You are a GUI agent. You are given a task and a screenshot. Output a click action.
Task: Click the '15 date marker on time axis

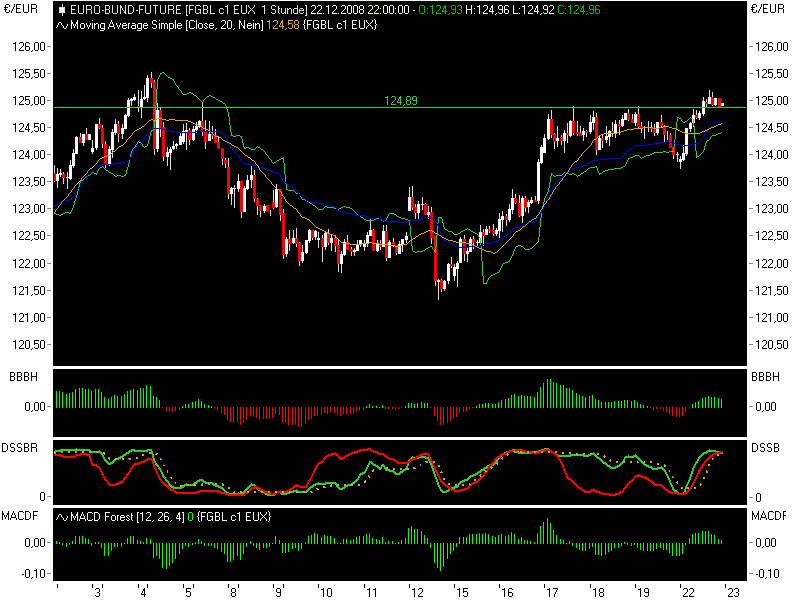(x=461, y=592)
